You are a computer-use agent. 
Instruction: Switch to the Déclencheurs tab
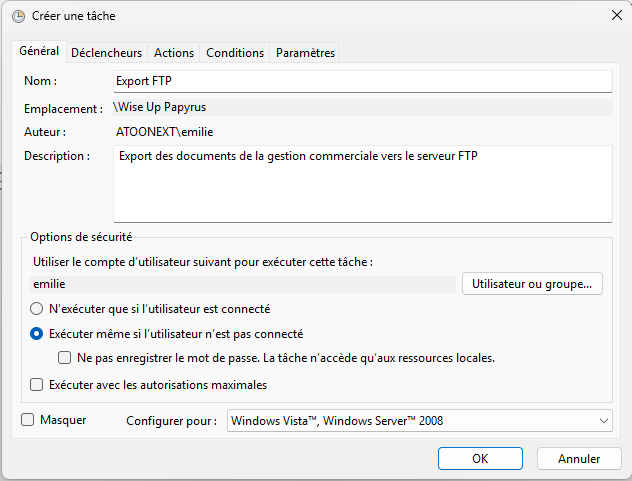coord(107,53)
